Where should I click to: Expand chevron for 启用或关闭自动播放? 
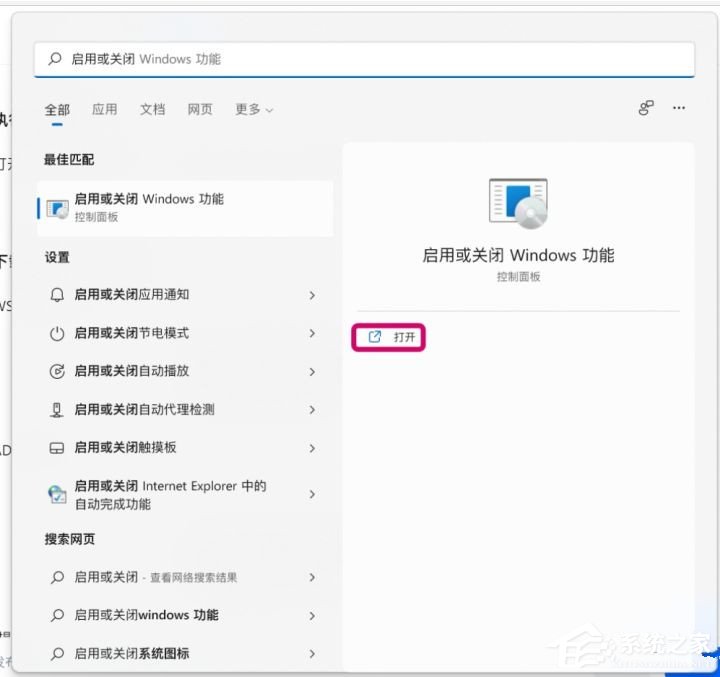[312, 372]
